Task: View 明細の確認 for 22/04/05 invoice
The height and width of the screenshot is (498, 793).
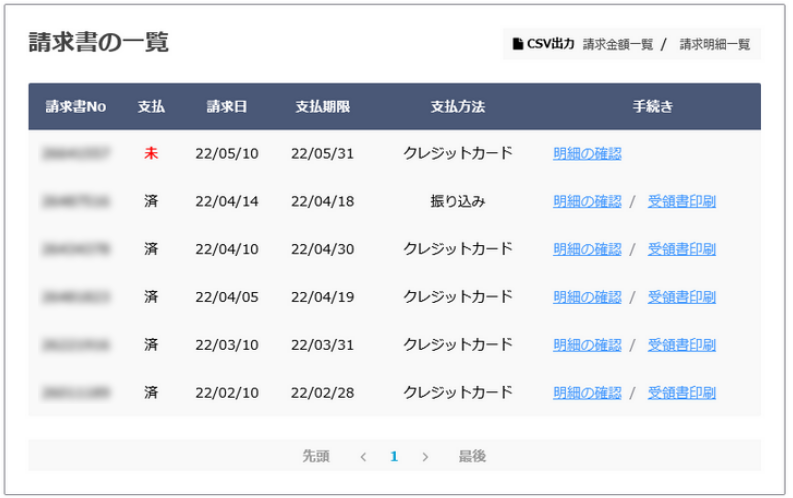Action: [587, 297]
